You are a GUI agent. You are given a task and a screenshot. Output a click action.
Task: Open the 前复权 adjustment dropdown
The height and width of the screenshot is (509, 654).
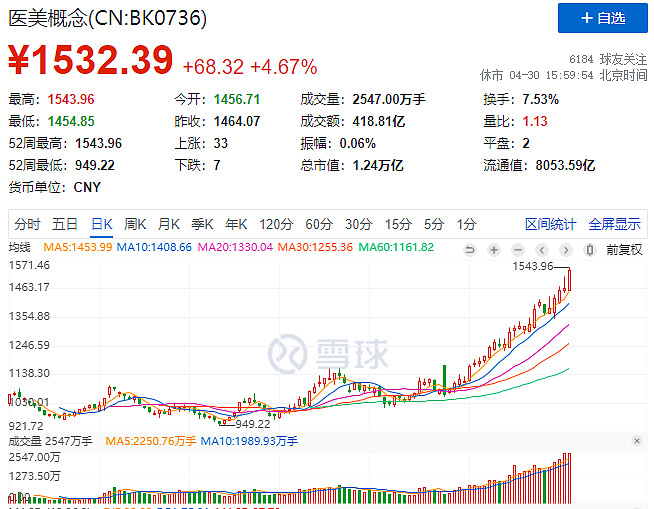pyautogui.click(x=624, y=250)
